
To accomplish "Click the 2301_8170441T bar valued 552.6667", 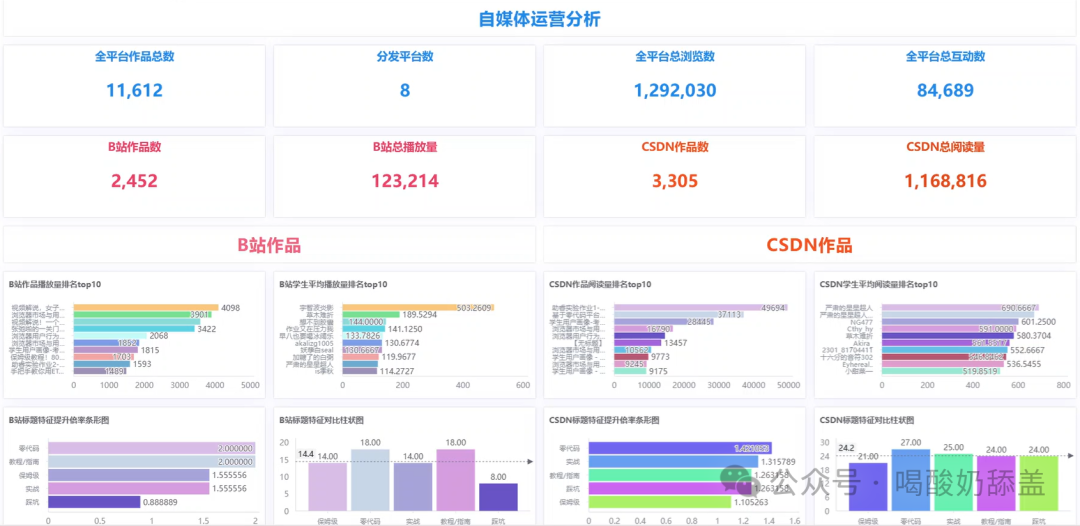I will coord(944,350).
